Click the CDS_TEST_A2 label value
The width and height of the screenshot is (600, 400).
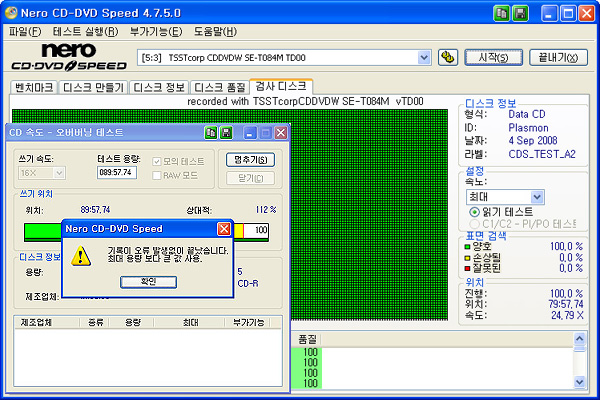542,154
